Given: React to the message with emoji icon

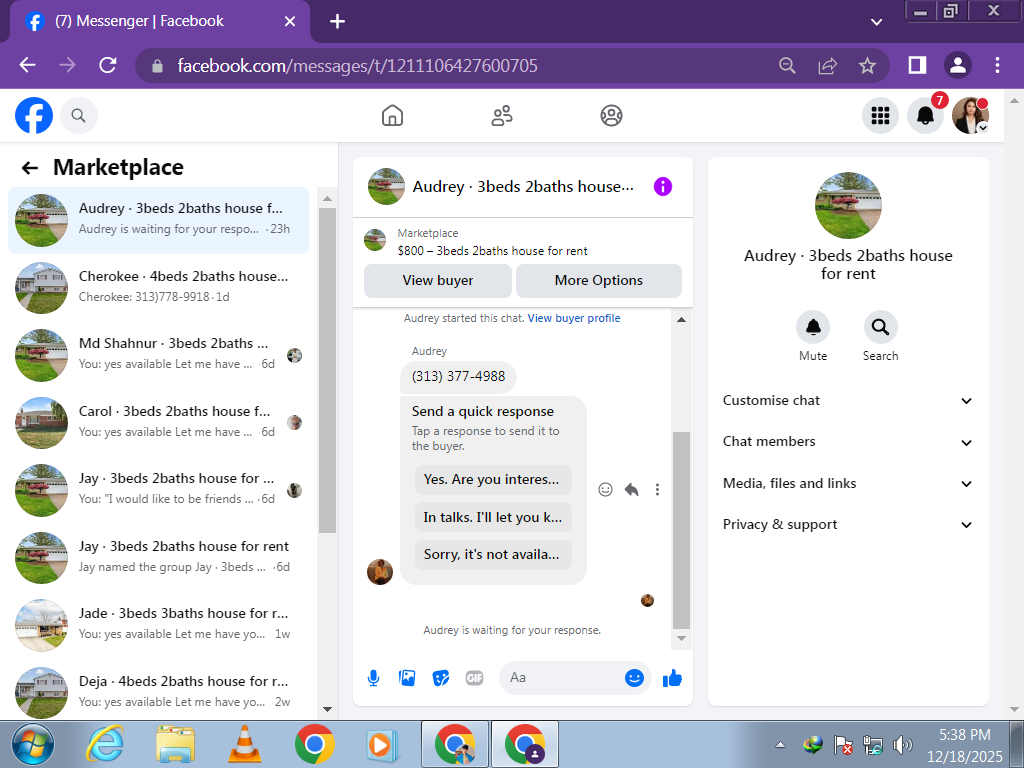Looking at the screenshot, I should (605, 490).
